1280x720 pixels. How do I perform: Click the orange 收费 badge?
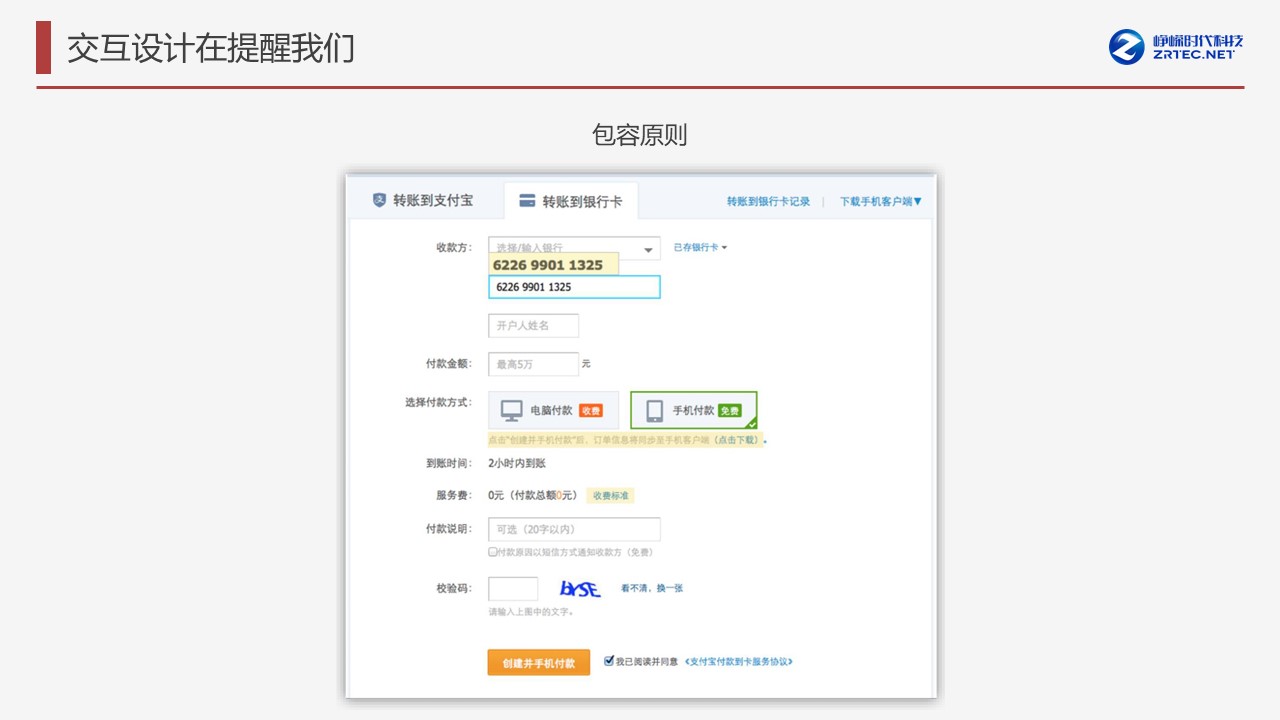590,411
